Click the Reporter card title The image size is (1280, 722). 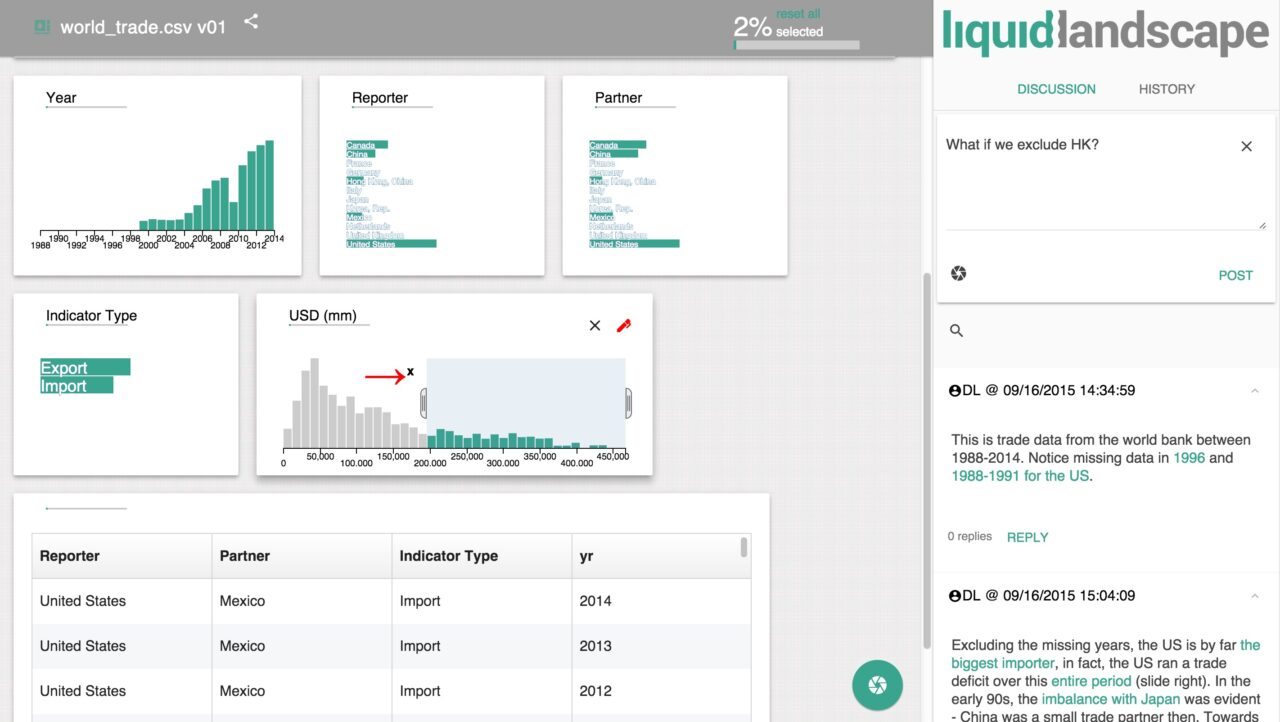tap(380, 98)
